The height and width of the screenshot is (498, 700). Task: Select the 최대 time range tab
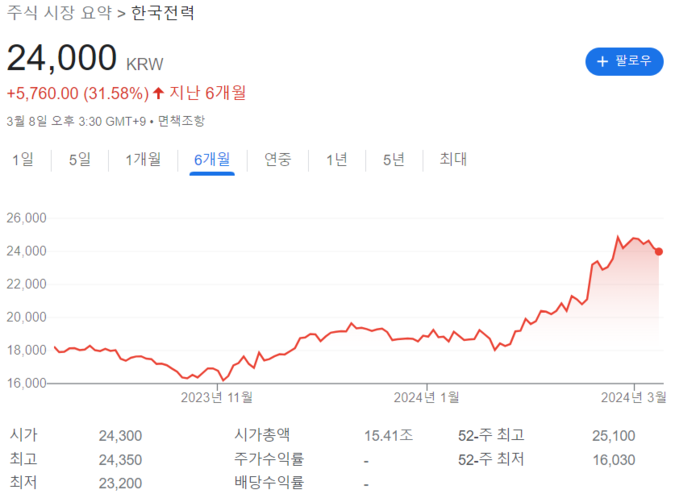453,159
